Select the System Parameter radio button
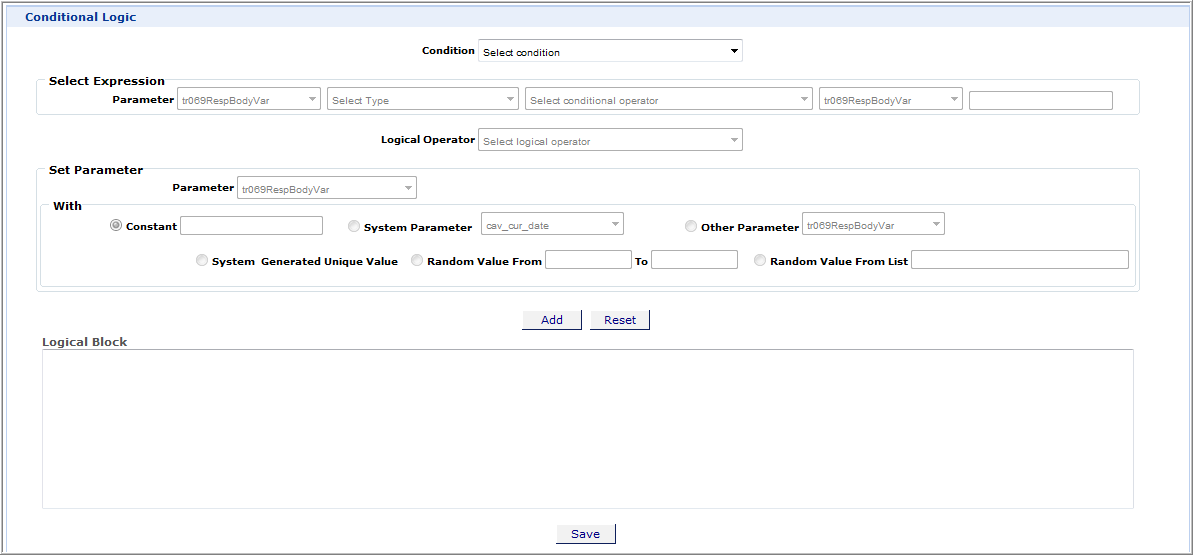Image resolution: width=1193 pixels, height=555 pixels. tap(354, 226)
